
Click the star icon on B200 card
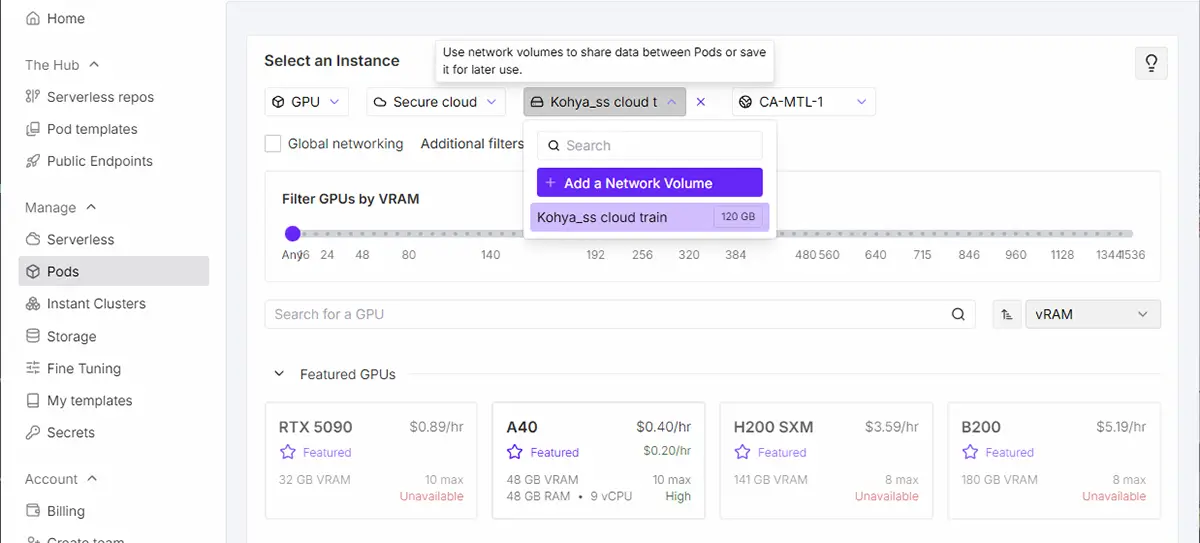[x=970, y=452]
